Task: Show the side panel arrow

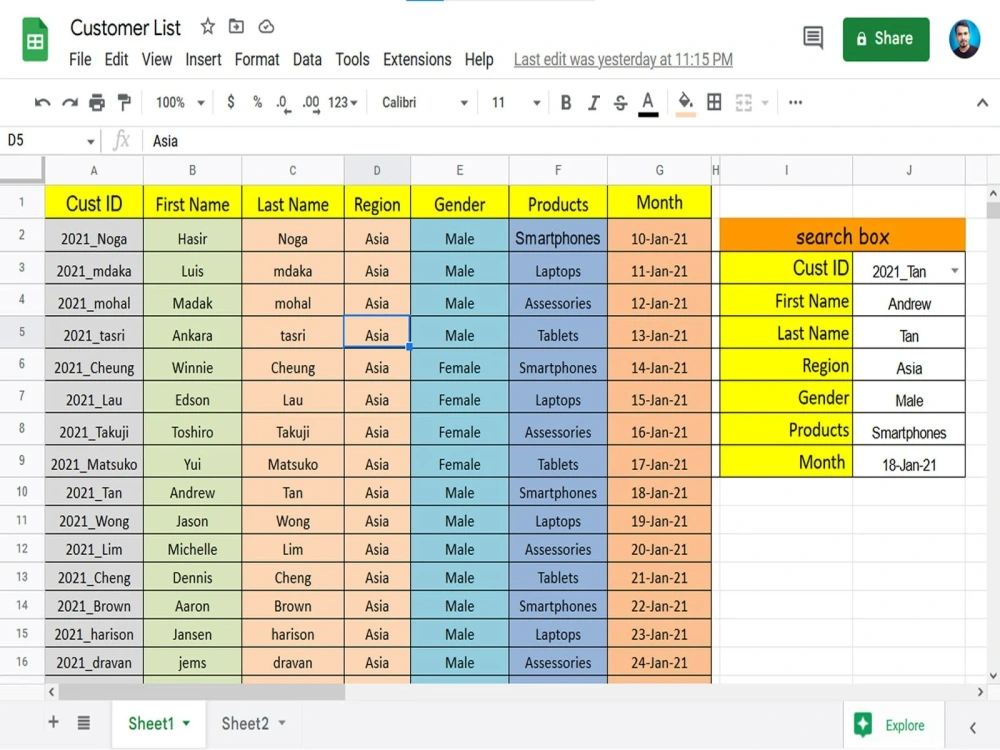Action: click(973, 727)
